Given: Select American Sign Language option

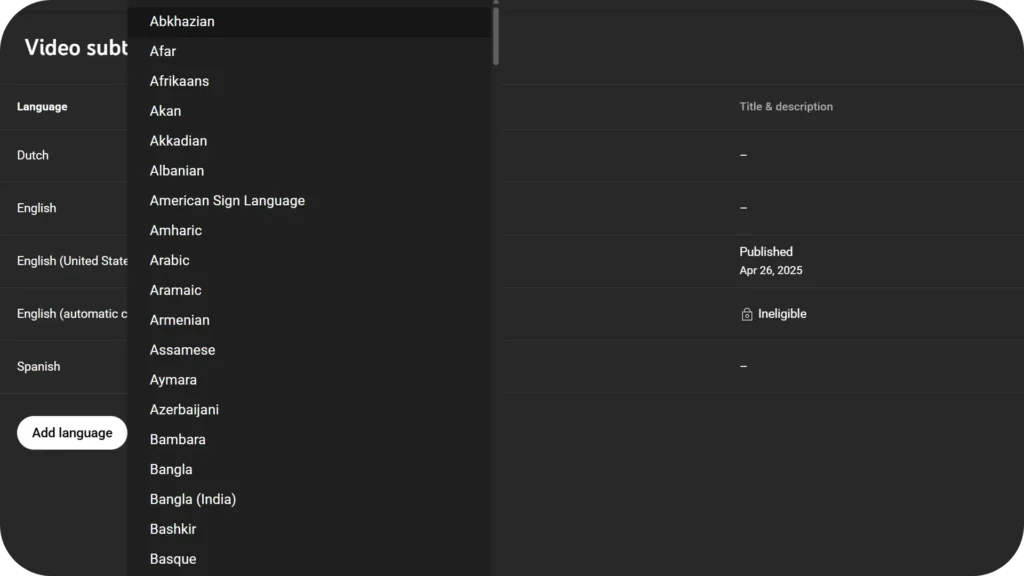Looking at the screenshot, I should 227,200.
